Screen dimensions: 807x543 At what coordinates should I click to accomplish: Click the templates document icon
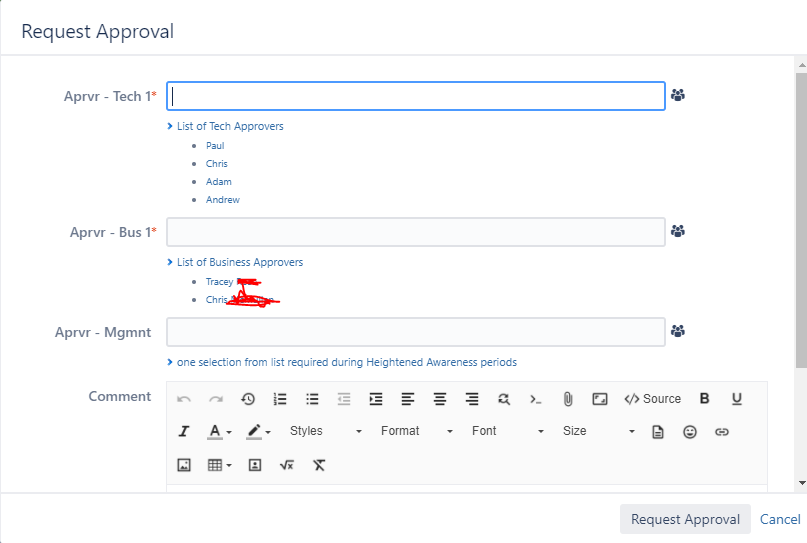(658, 432)
